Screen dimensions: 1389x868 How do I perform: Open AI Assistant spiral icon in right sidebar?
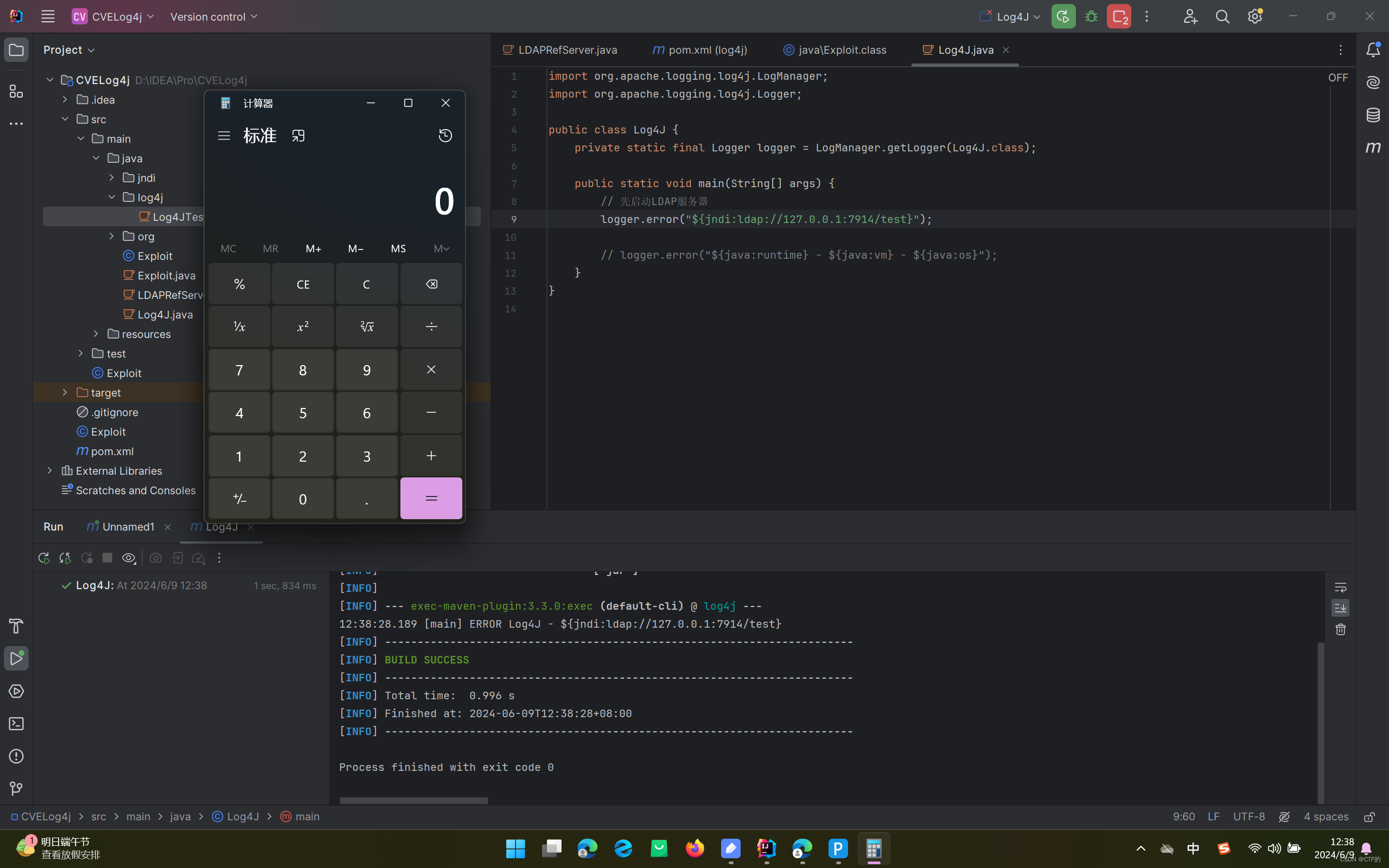tap(1373, 82)
